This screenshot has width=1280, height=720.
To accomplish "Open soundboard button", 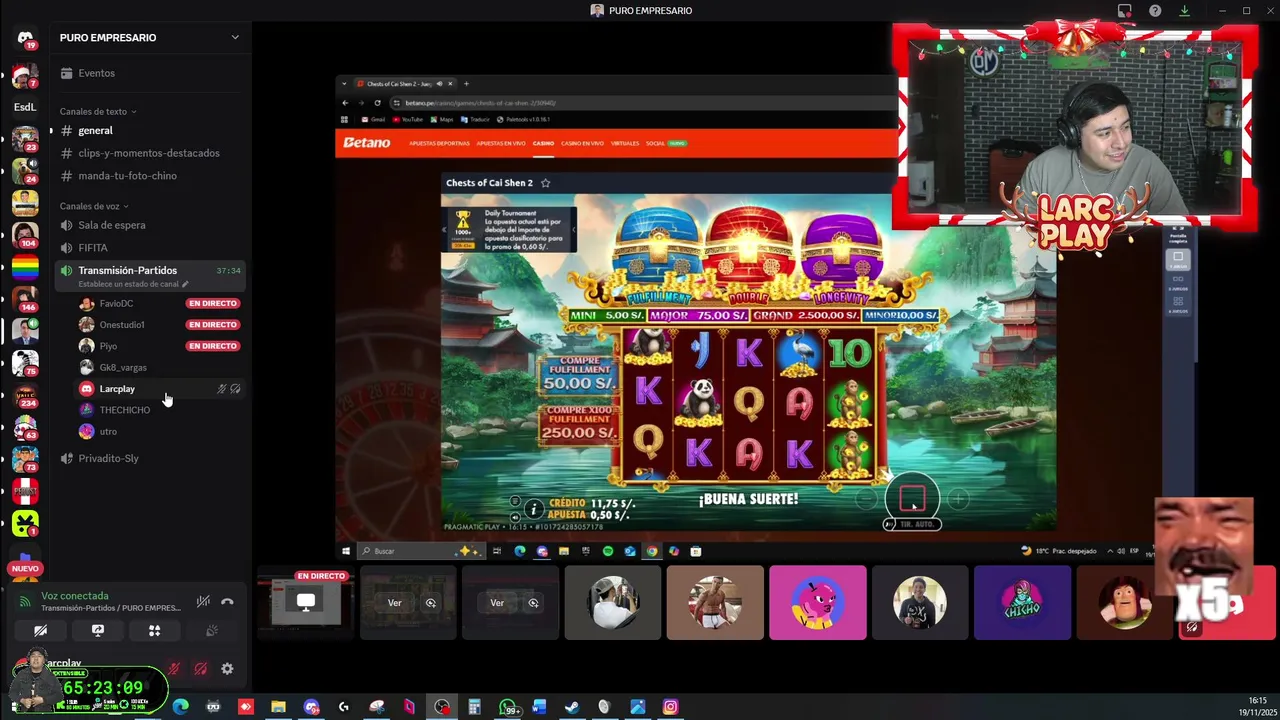I will click(x=211, y=631).
